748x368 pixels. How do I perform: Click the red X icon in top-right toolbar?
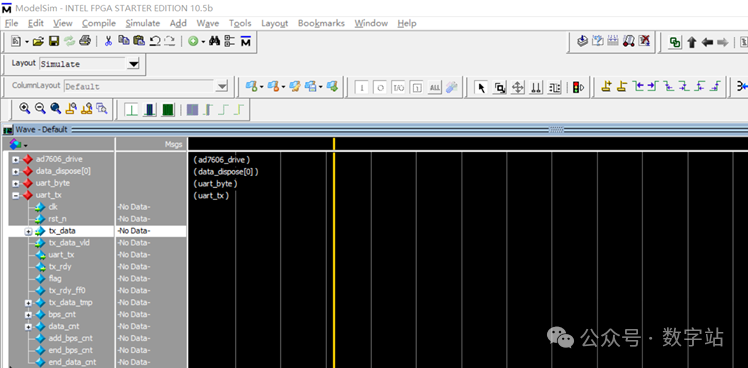pos(644,41)
